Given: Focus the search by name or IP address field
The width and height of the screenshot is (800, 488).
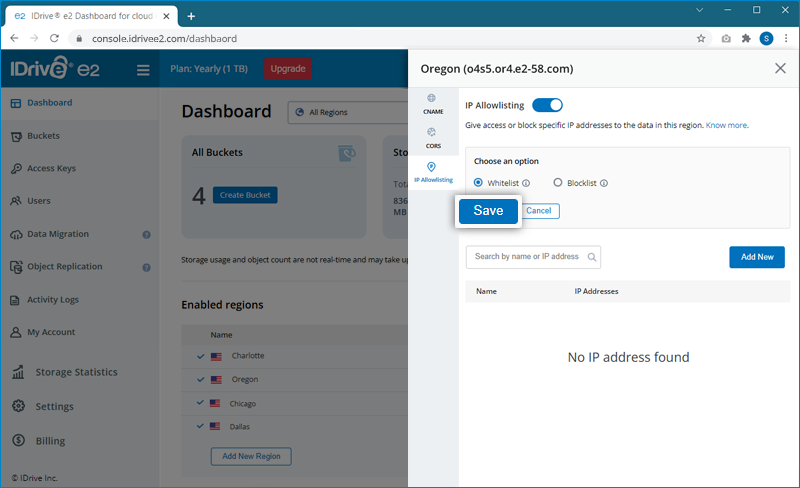Looking at the screenshot, I should coord(533,257).
